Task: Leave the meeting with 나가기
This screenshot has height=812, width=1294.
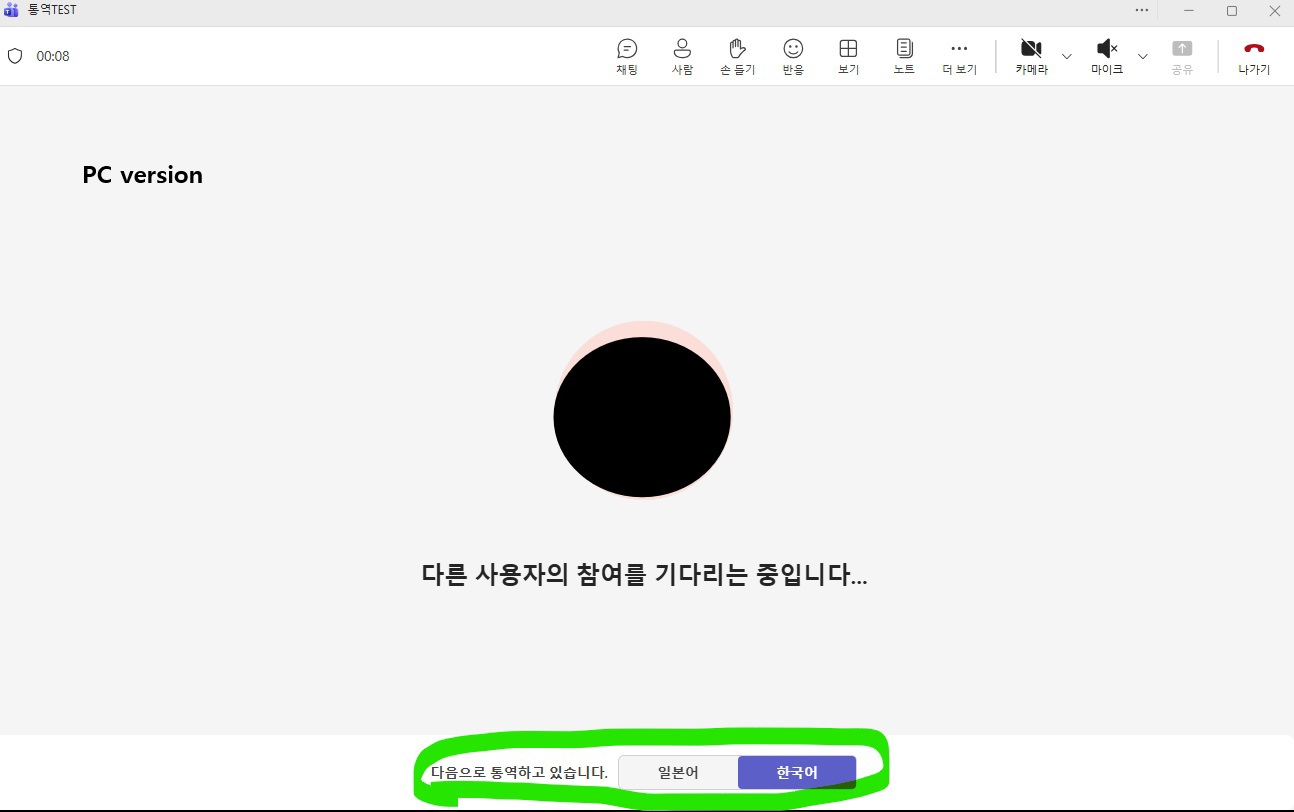Action: click(1254, 57)
